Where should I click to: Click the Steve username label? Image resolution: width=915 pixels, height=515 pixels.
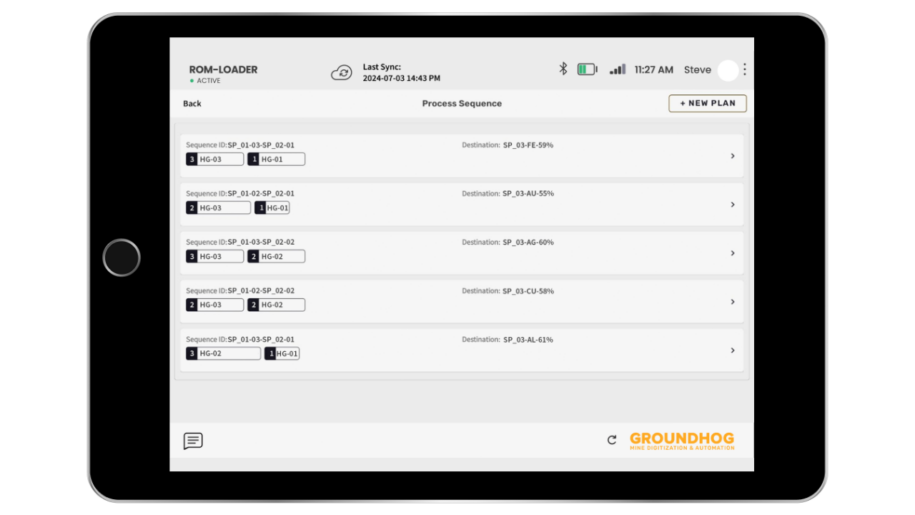click(x=697, y=70)
